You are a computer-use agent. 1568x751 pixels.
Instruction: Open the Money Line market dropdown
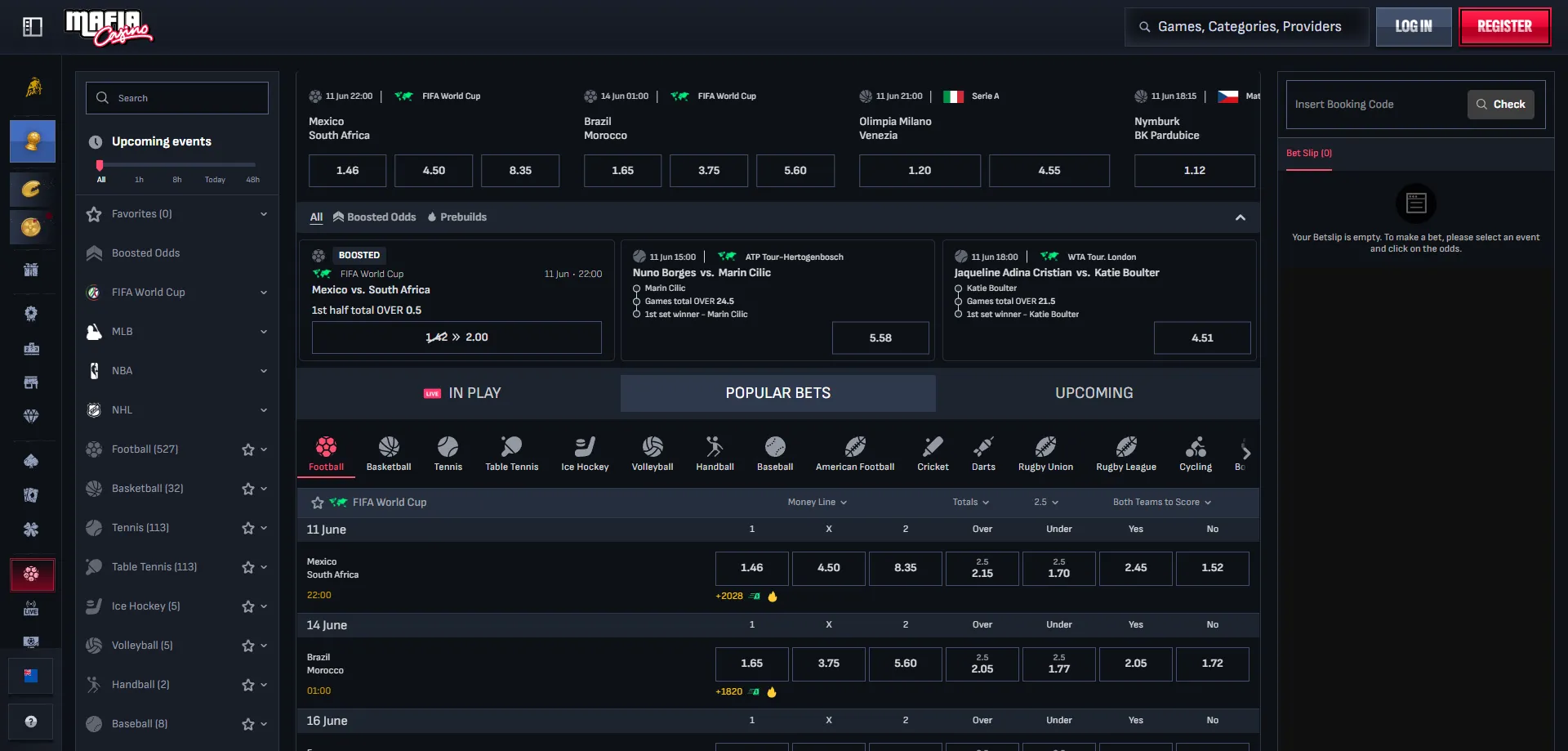817,503
